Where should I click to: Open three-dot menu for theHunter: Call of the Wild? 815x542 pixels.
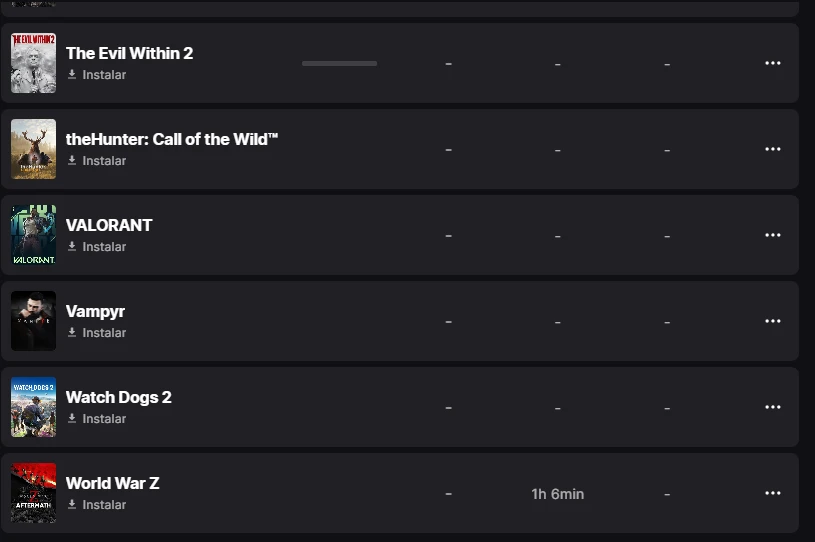coord(772,149)
